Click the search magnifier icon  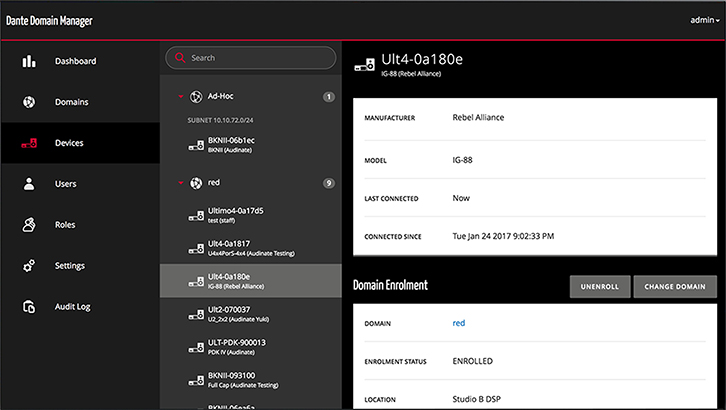[180, 58]
